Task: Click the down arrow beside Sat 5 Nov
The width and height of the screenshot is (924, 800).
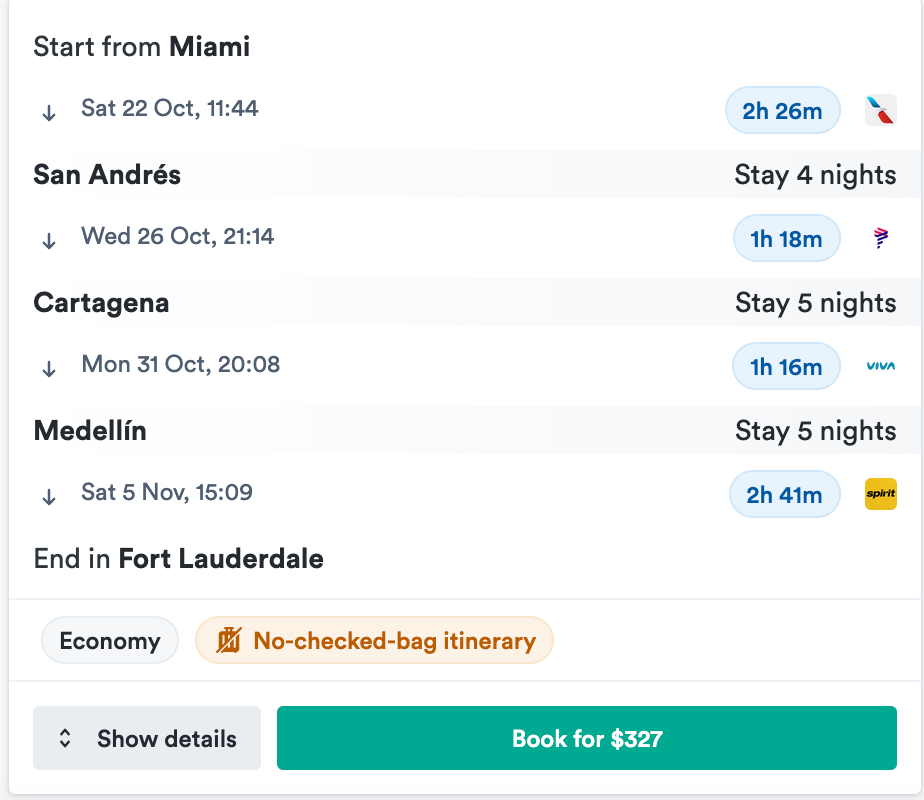Action: point(49,497)
